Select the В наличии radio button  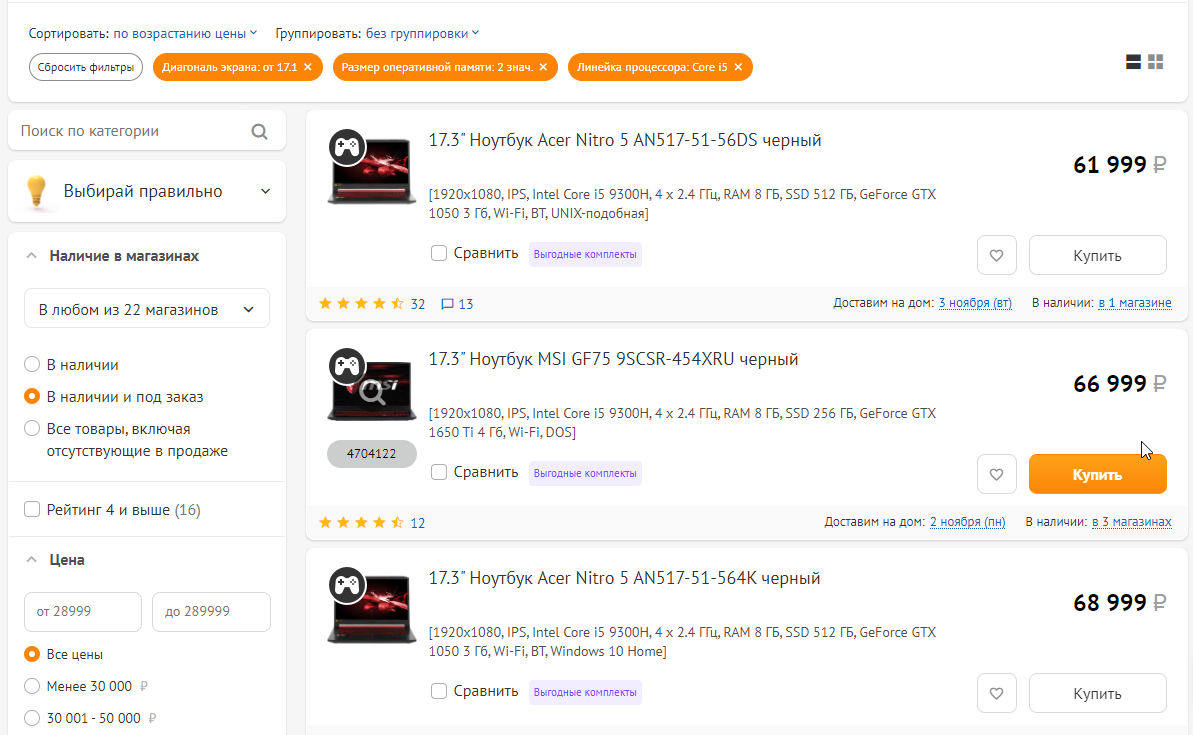coord(32,364)
